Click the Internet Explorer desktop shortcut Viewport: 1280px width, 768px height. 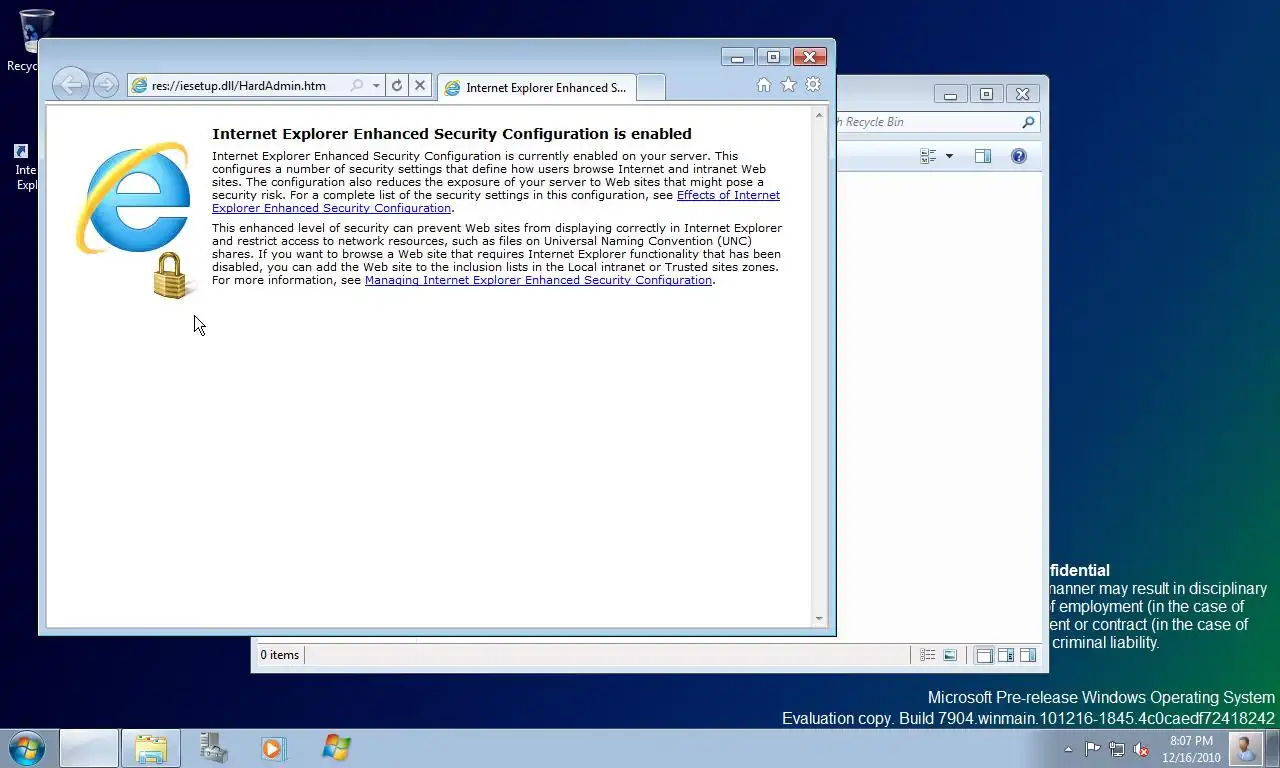tap(22, 167)
